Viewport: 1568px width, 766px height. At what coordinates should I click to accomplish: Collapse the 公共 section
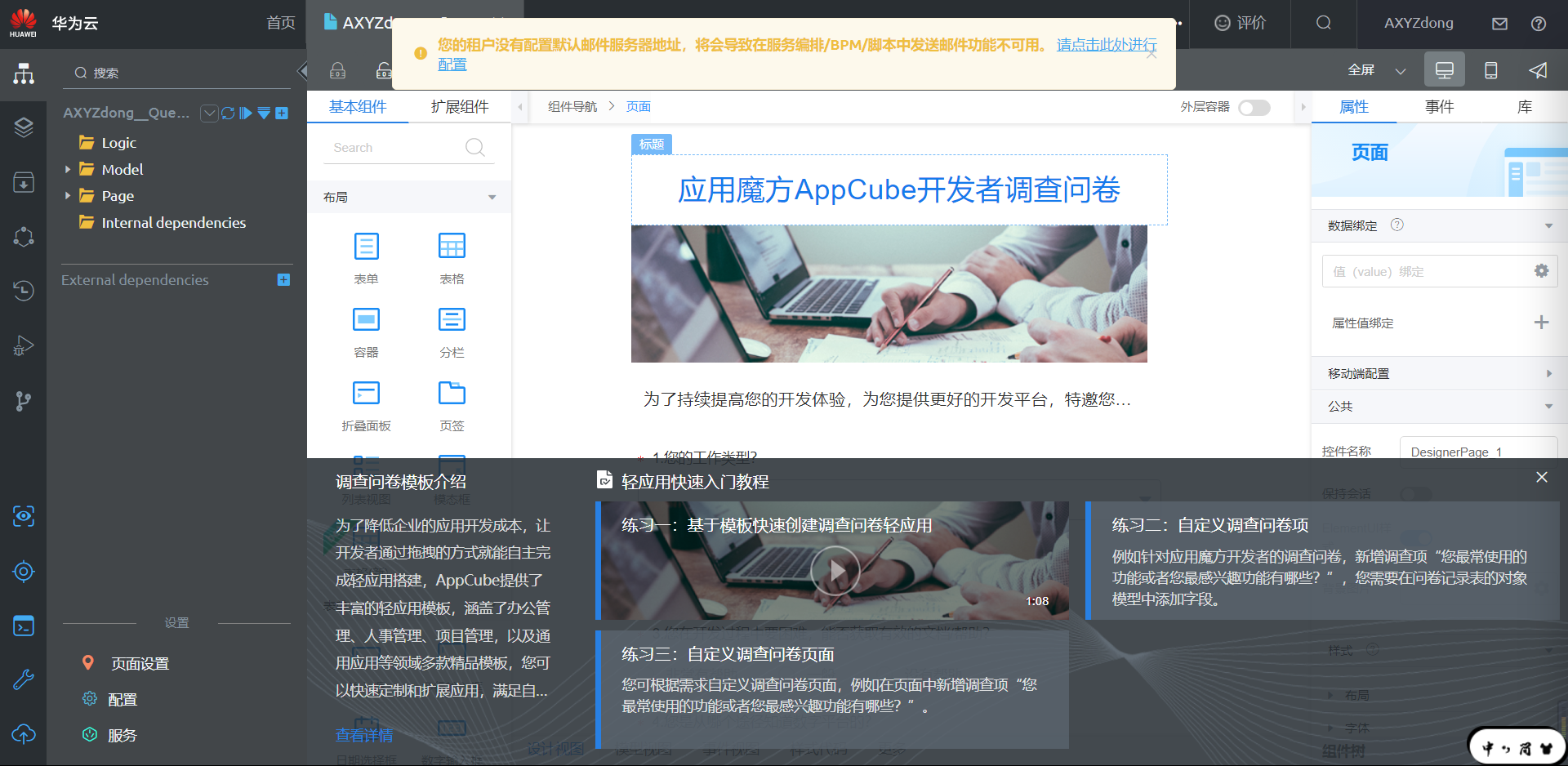tap(1548, 407)
